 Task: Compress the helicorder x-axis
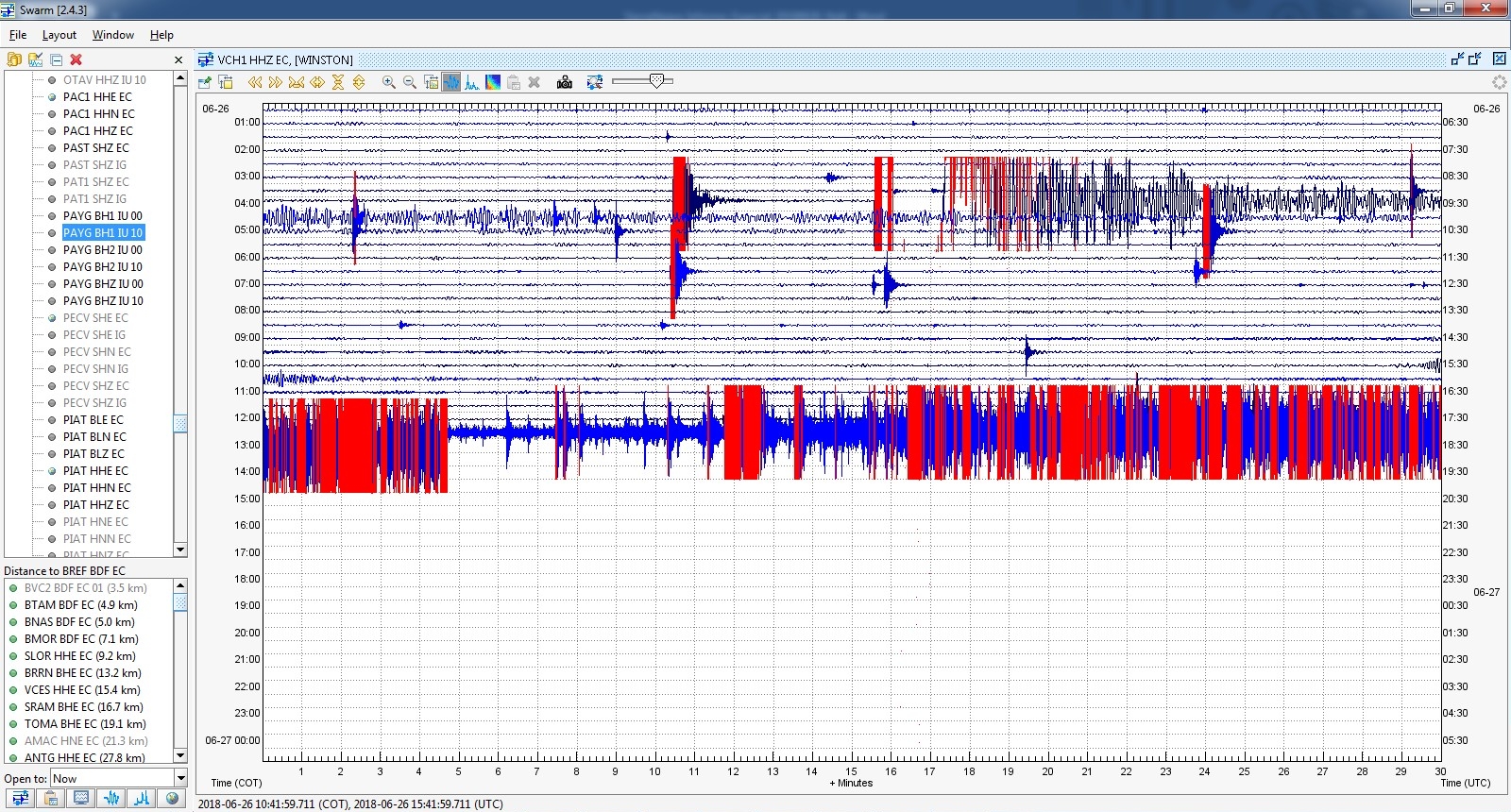coord(297,82)
